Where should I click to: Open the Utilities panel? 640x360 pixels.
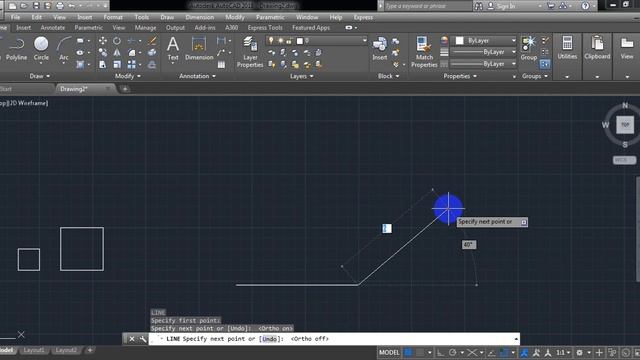pos(567,48)
